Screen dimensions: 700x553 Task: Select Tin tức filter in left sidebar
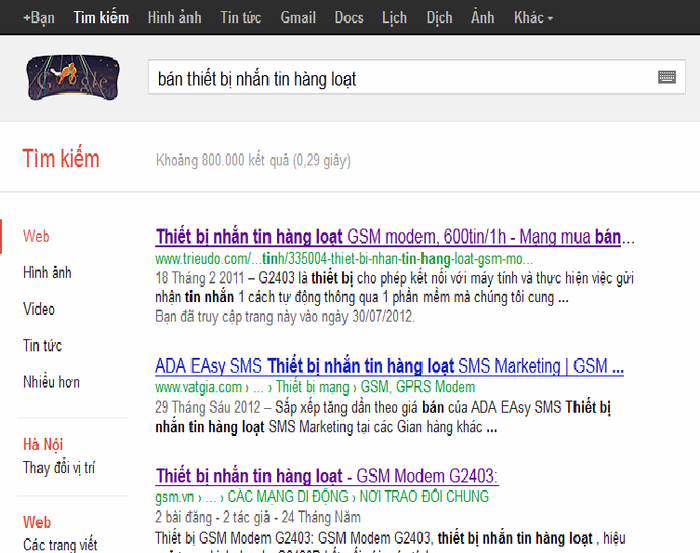pos(42,346)
